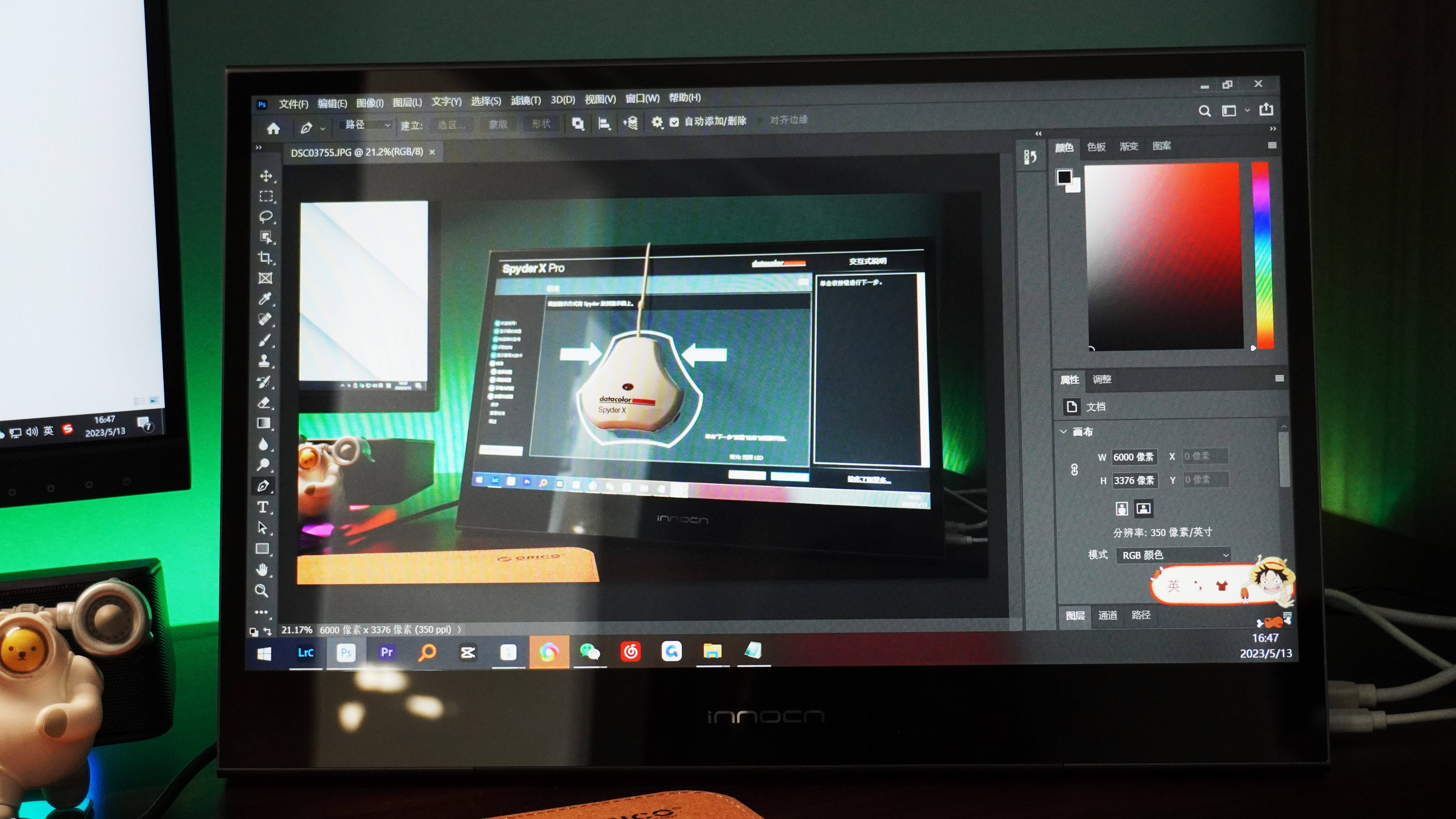Open the Edit Toolbar three-dots menu

(x=261, y=612)
